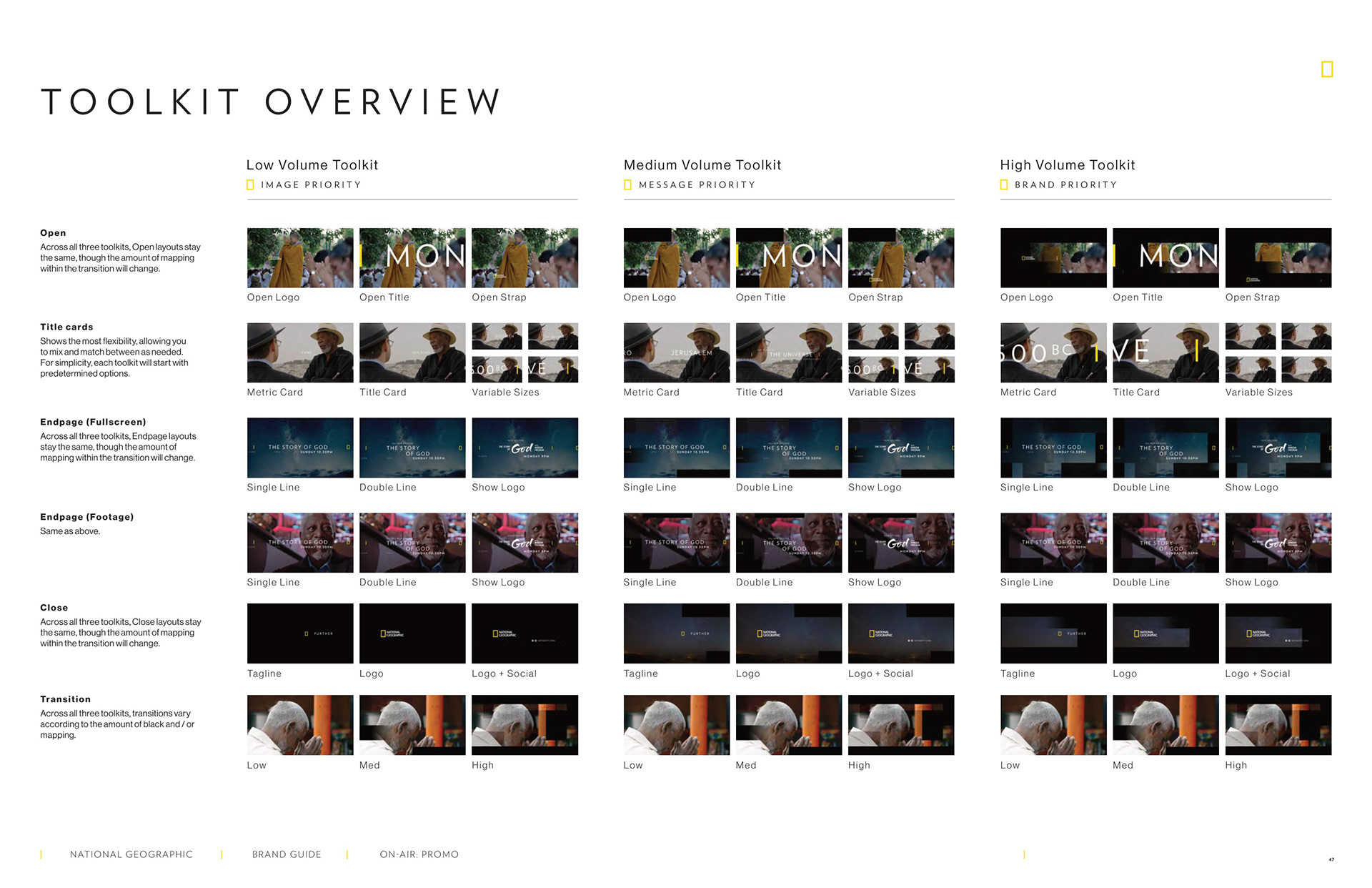Click Medium Volume Tagline close thumbnail
Image resolution: width=1372 pixels, height=888 pixels.
coord(677,633)
